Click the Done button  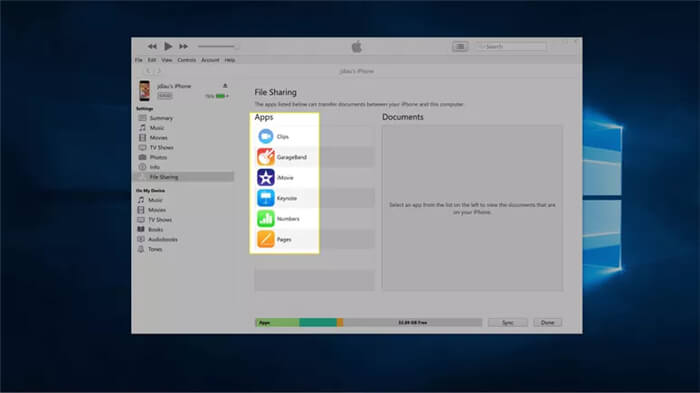pyautogui.click(x=547, y=322)
